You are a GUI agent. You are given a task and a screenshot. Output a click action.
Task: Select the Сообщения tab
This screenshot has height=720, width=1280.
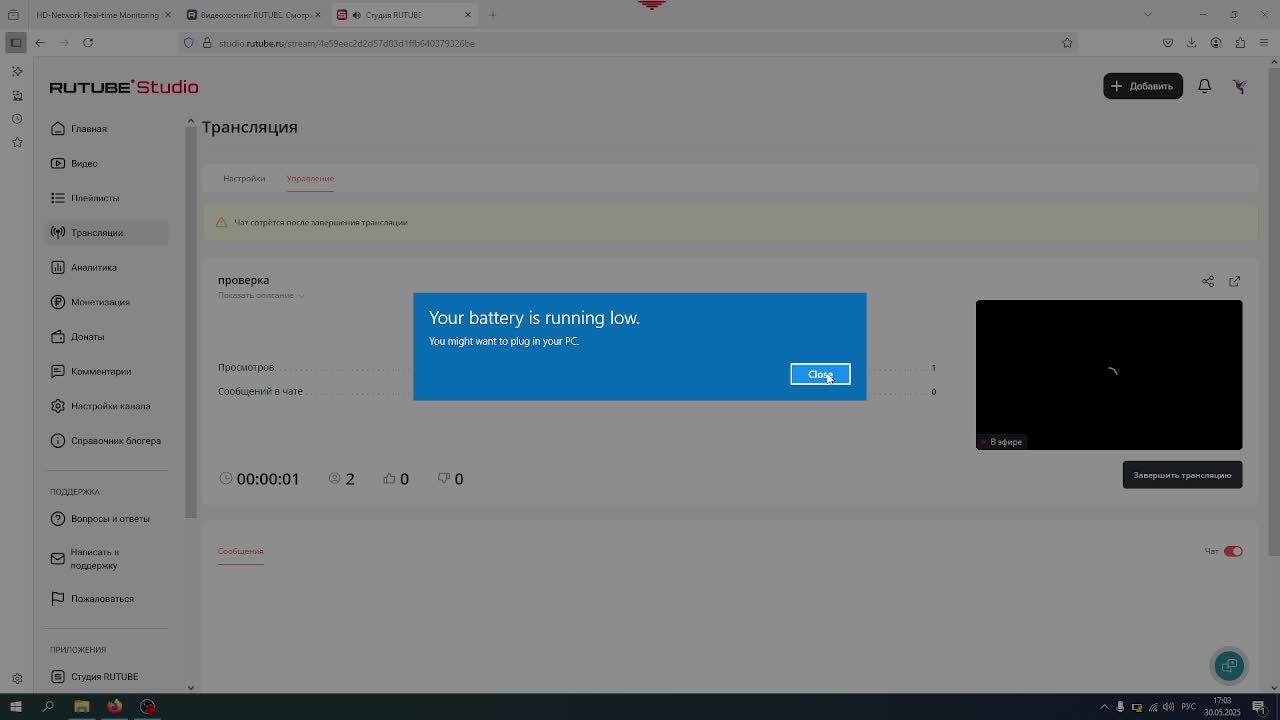(241, 551)
